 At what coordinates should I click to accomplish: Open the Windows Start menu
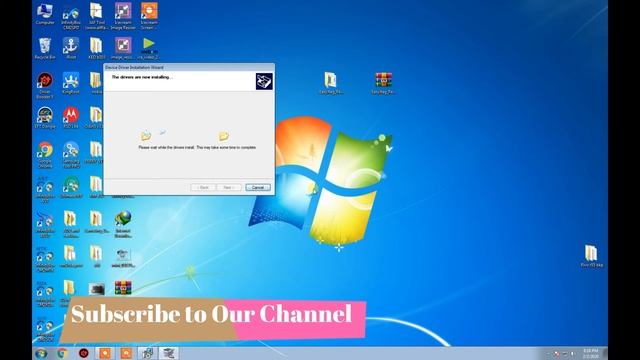click(x=41, y=353)
